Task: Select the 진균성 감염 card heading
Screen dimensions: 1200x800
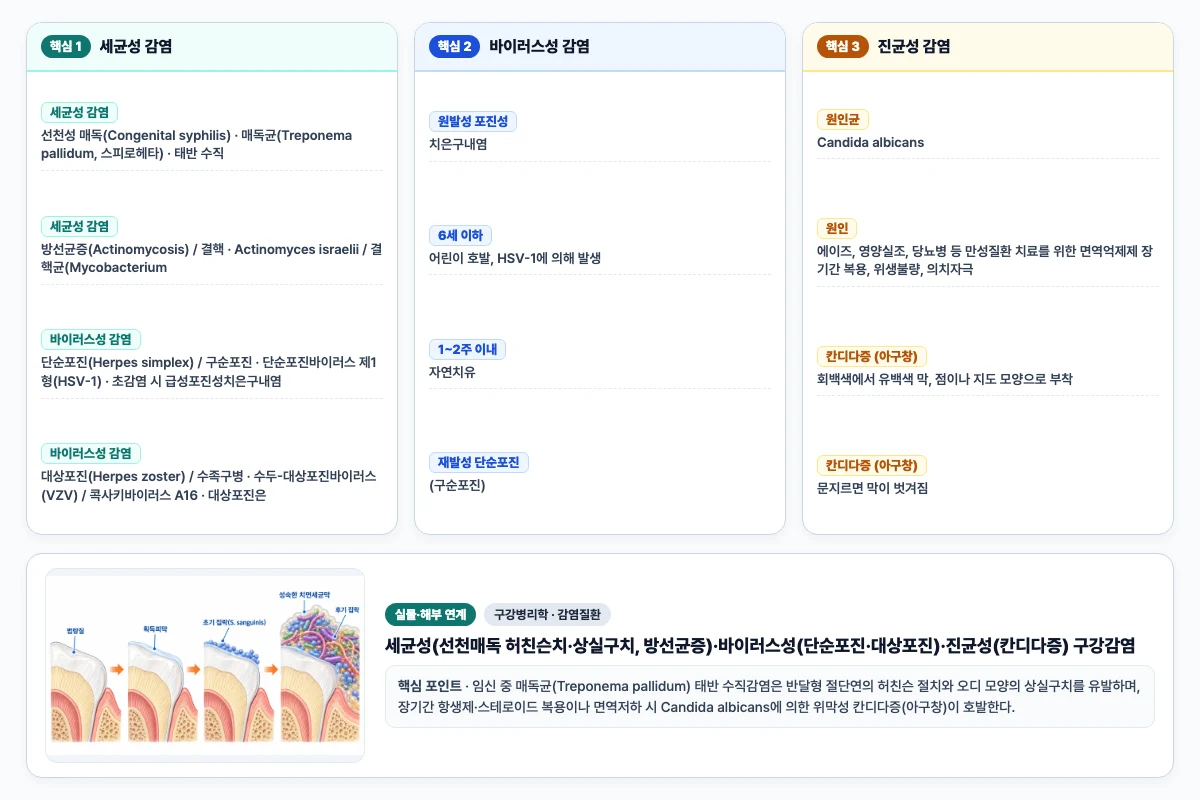Action: [x=913, y=46]
